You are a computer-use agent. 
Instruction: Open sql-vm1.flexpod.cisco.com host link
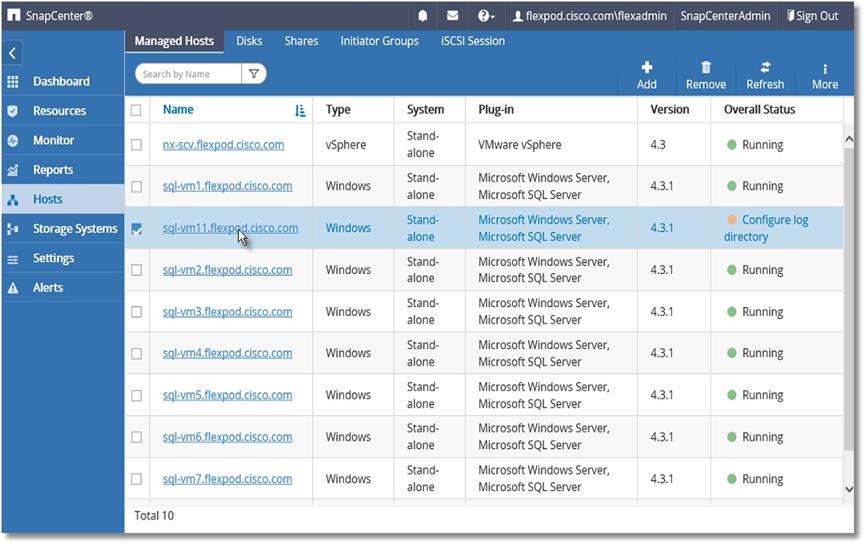[x=227, y=186]
